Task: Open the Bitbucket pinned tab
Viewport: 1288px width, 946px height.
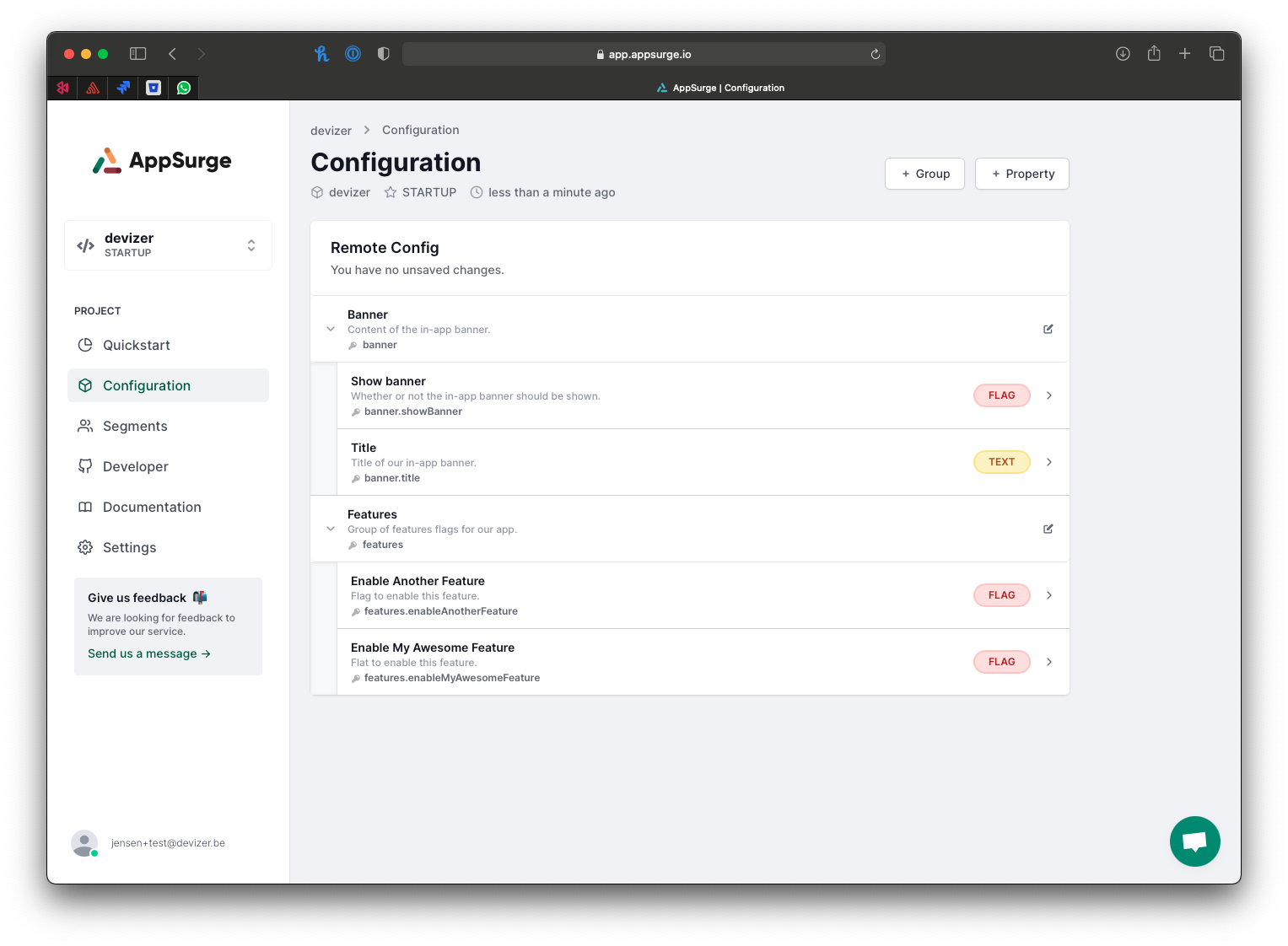Action: click(x=154, y=88)
